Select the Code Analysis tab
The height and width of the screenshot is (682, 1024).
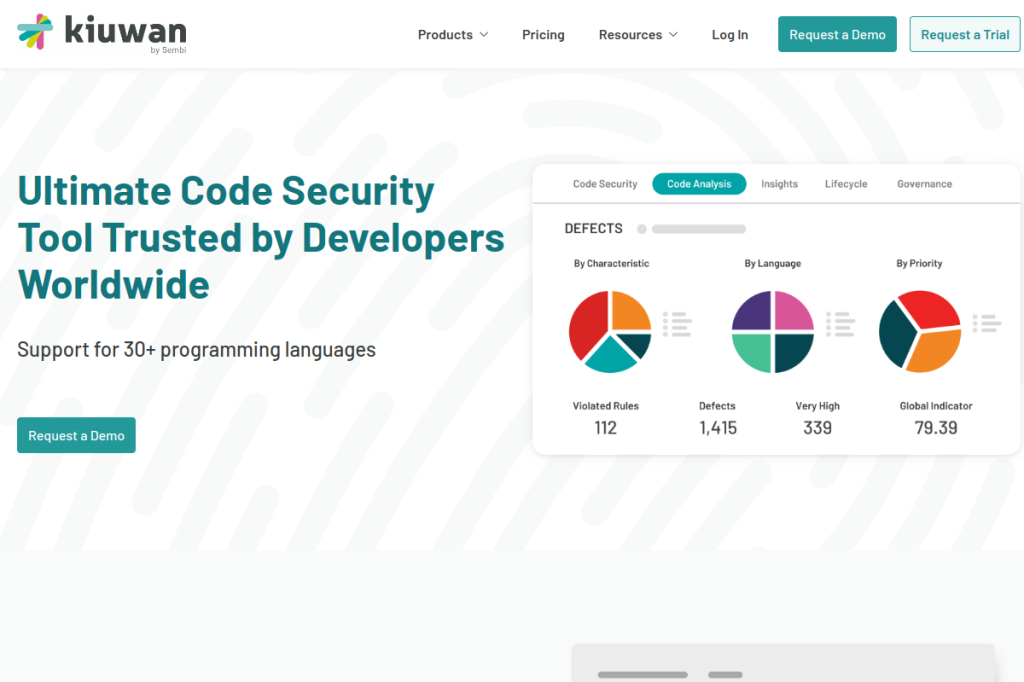tap(699, 184)
